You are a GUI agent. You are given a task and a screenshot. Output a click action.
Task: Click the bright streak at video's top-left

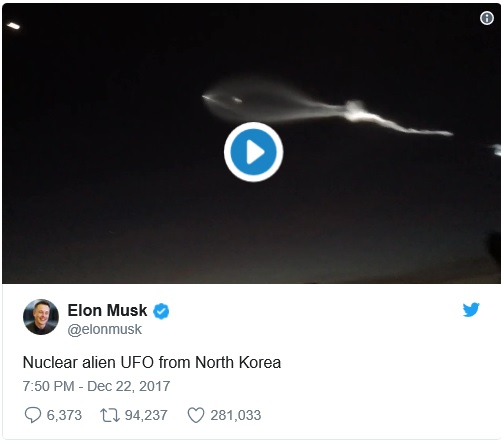13,26
